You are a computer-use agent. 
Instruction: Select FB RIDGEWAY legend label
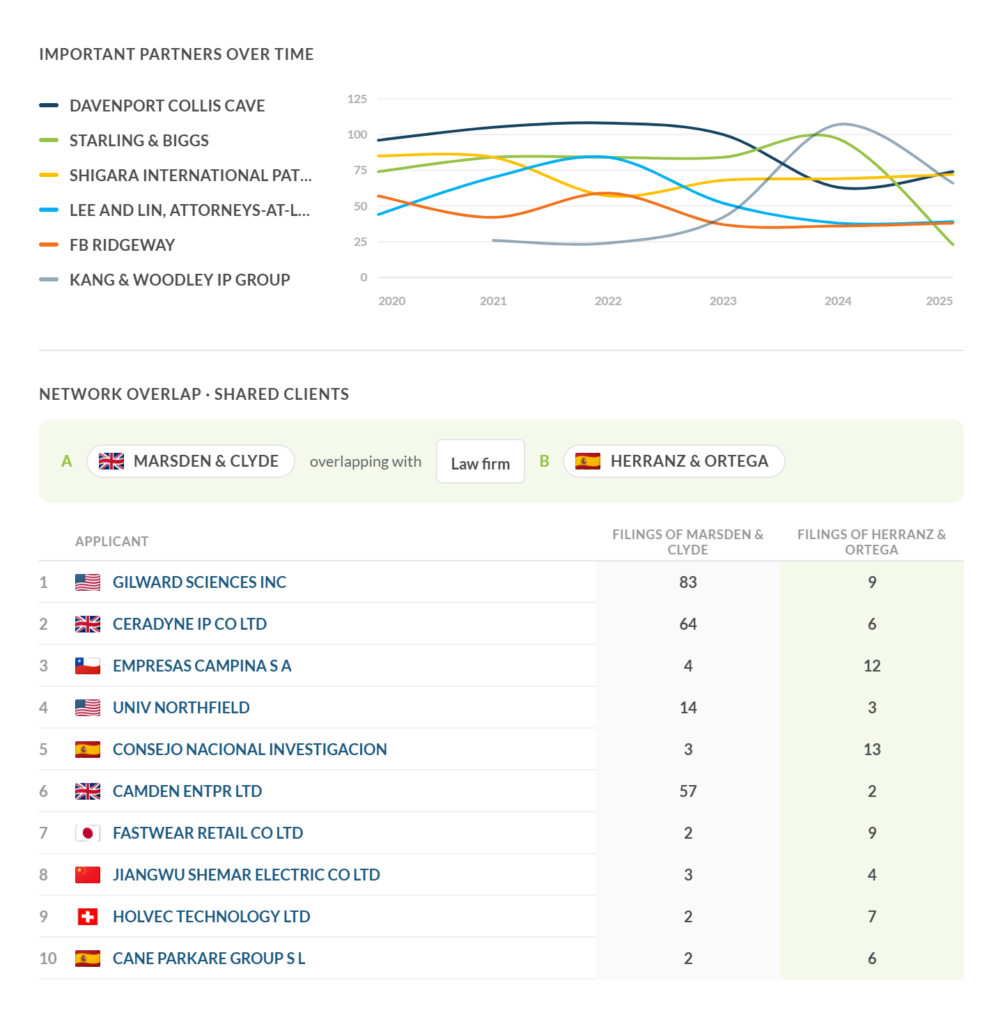click(x=122, y=246)
